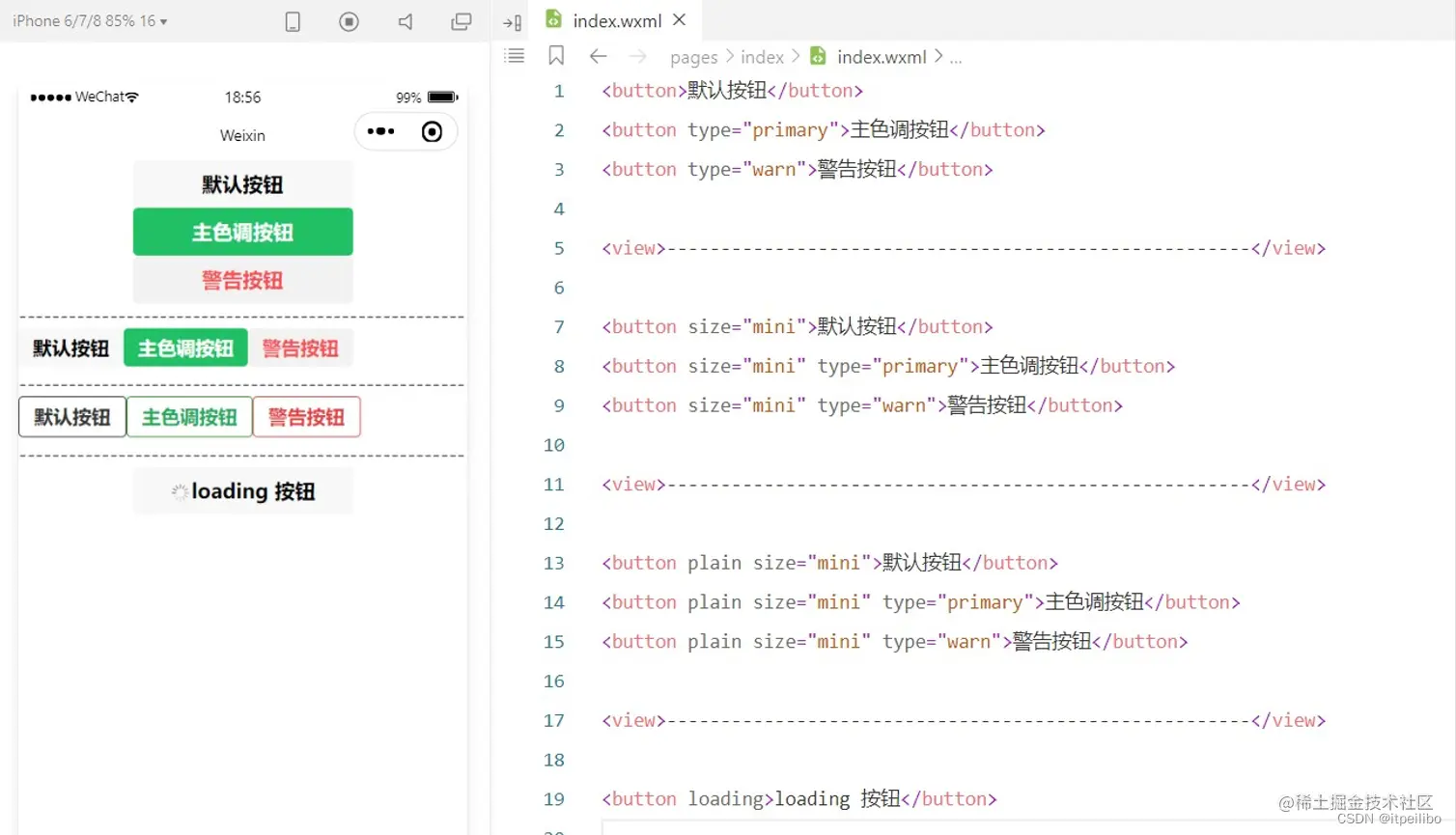Select the 'index' breadcrumb folder
The height and width of the screenshot is (835, 1456).
(x=762, y=57)
